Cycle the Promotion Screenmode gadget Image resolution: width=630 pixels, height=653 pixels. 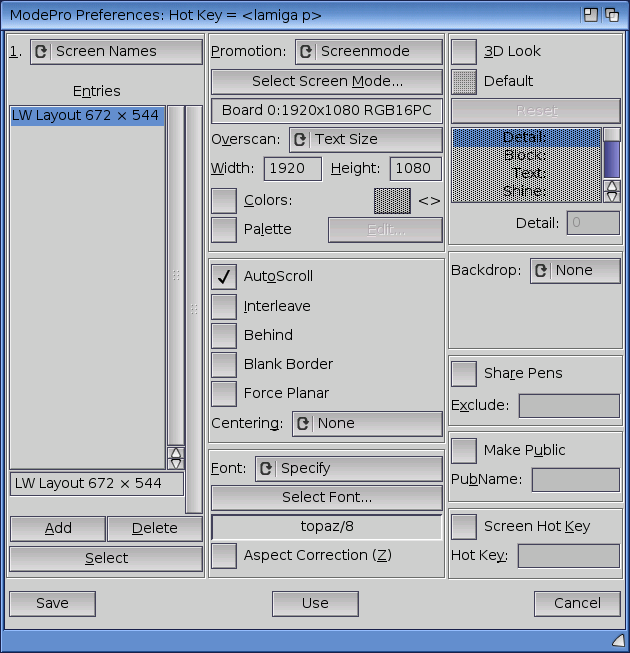click(x=369, y=52)
